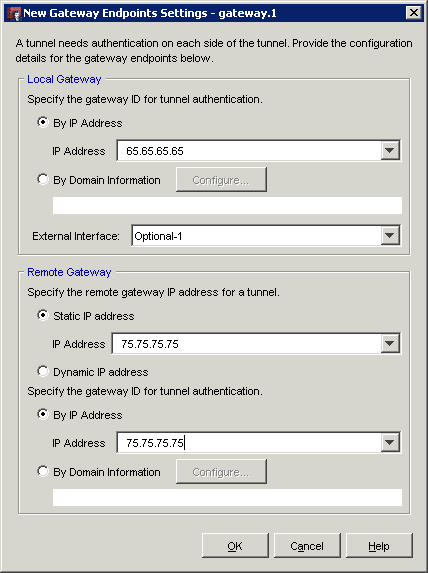Open Help for gateway endpoints
The height and width of the screenshot is (573, 428).
point(379,546)
